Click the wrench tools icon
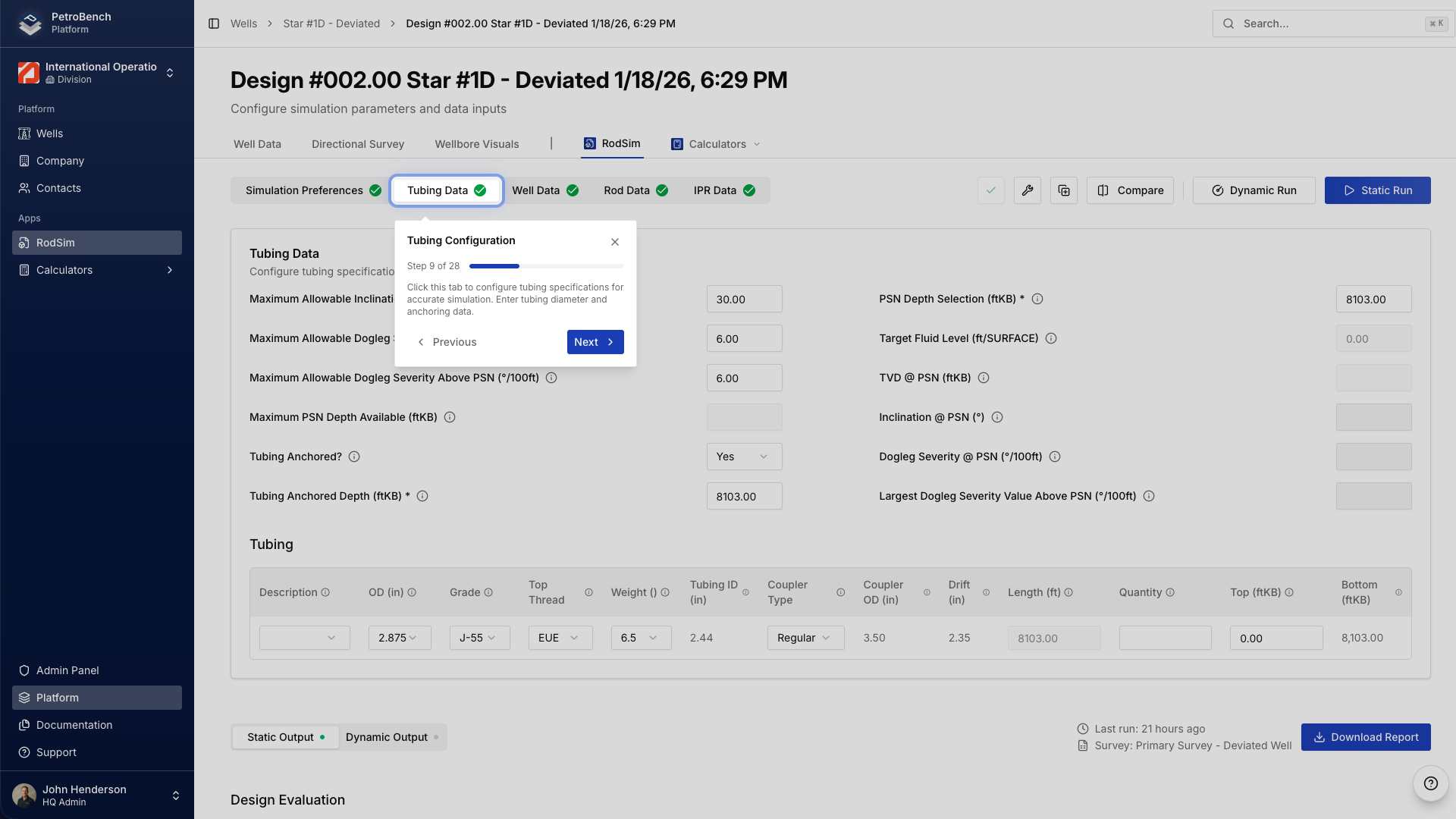This screenshot has width=1456, height=819. [1028, 190]
